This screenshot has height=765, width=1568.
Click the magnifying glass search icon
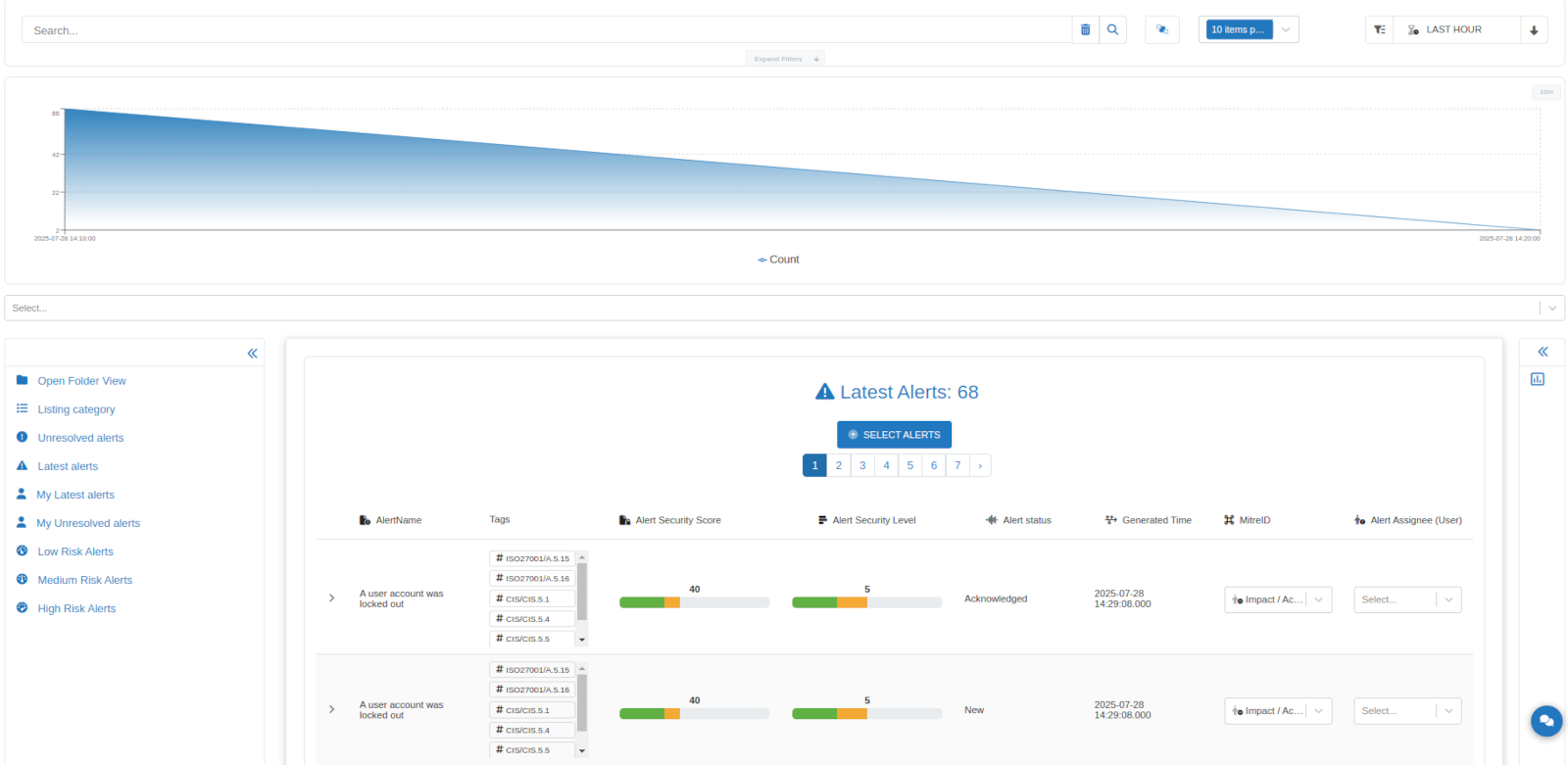1112,30
